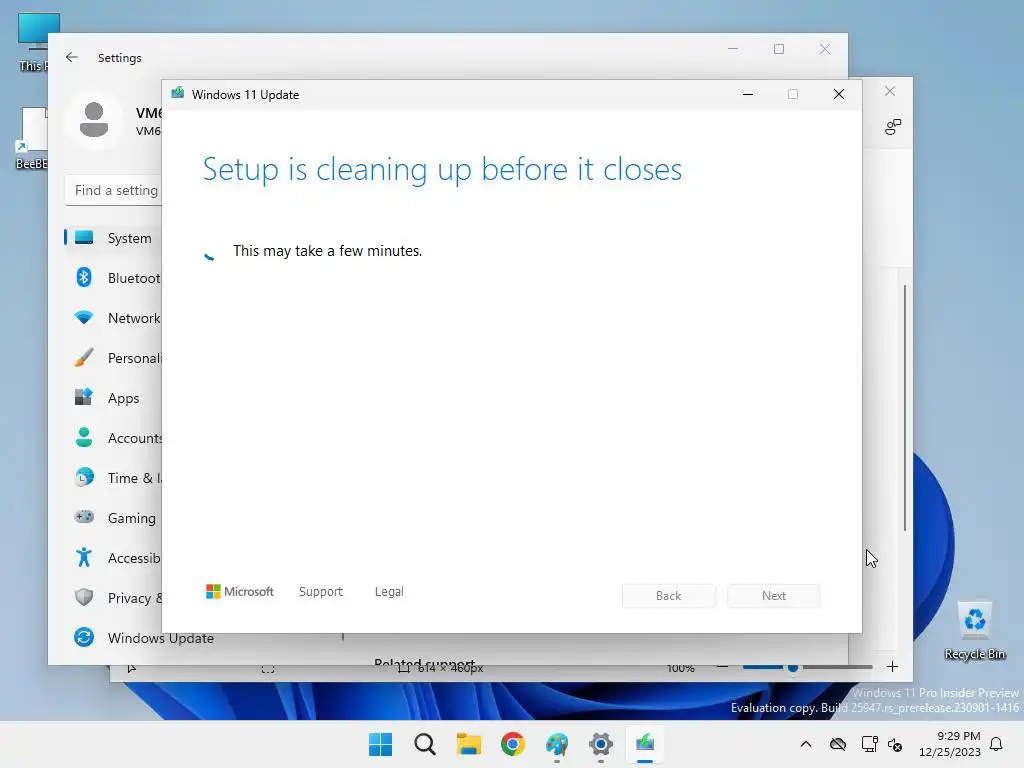Screen dimensions: 1024x768
Task: Select the This PC desktop icon
Action: tap(34, 42)
